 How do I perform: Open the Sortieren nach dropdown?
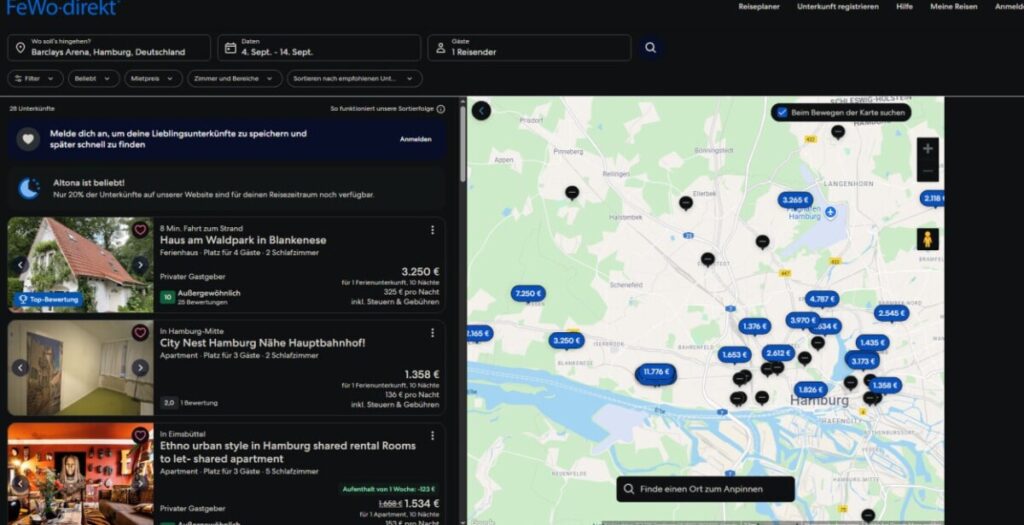point(355,78)
